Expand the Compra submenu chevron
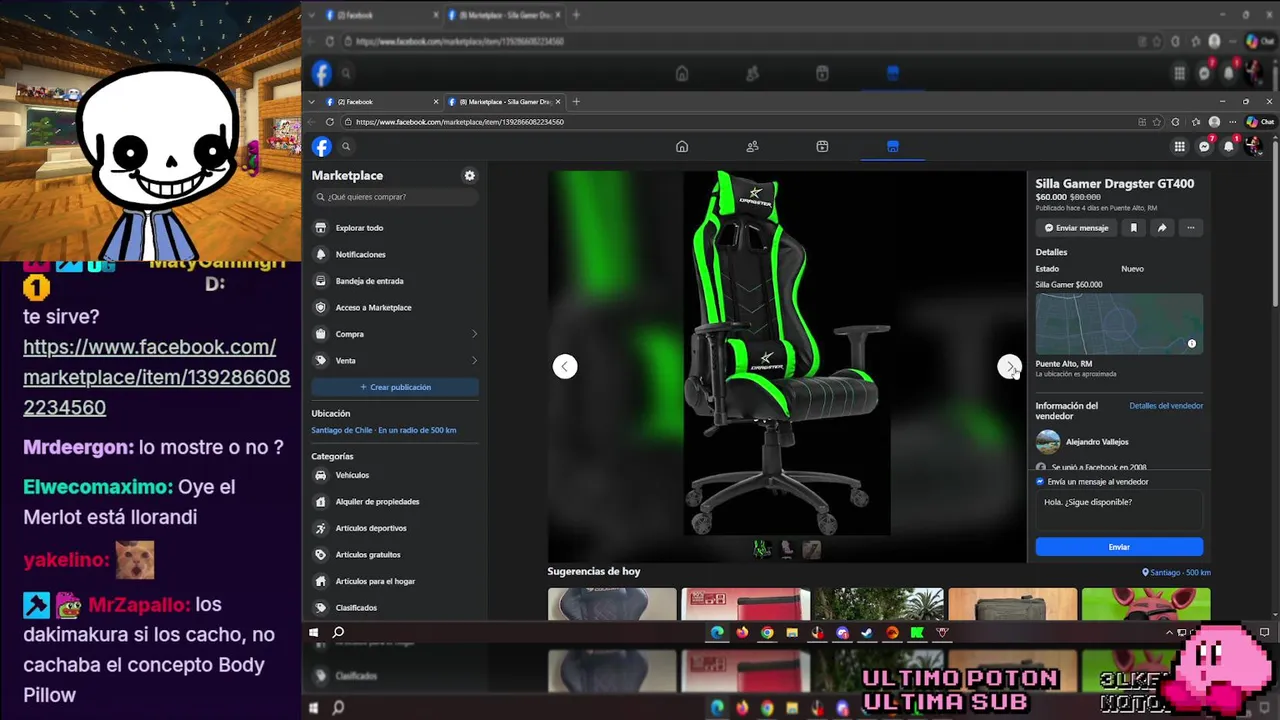The image size is (1280, 720). [x=474, y=334]
